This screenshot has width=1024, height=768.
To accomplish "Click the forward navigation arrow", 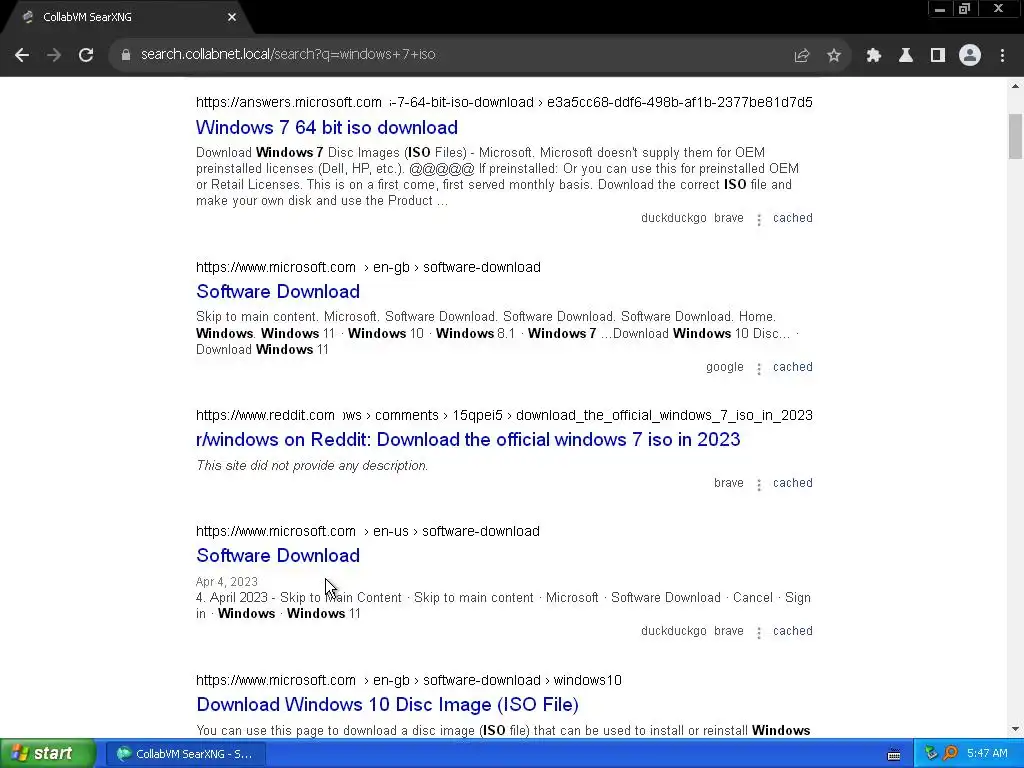I will point(54,55).
